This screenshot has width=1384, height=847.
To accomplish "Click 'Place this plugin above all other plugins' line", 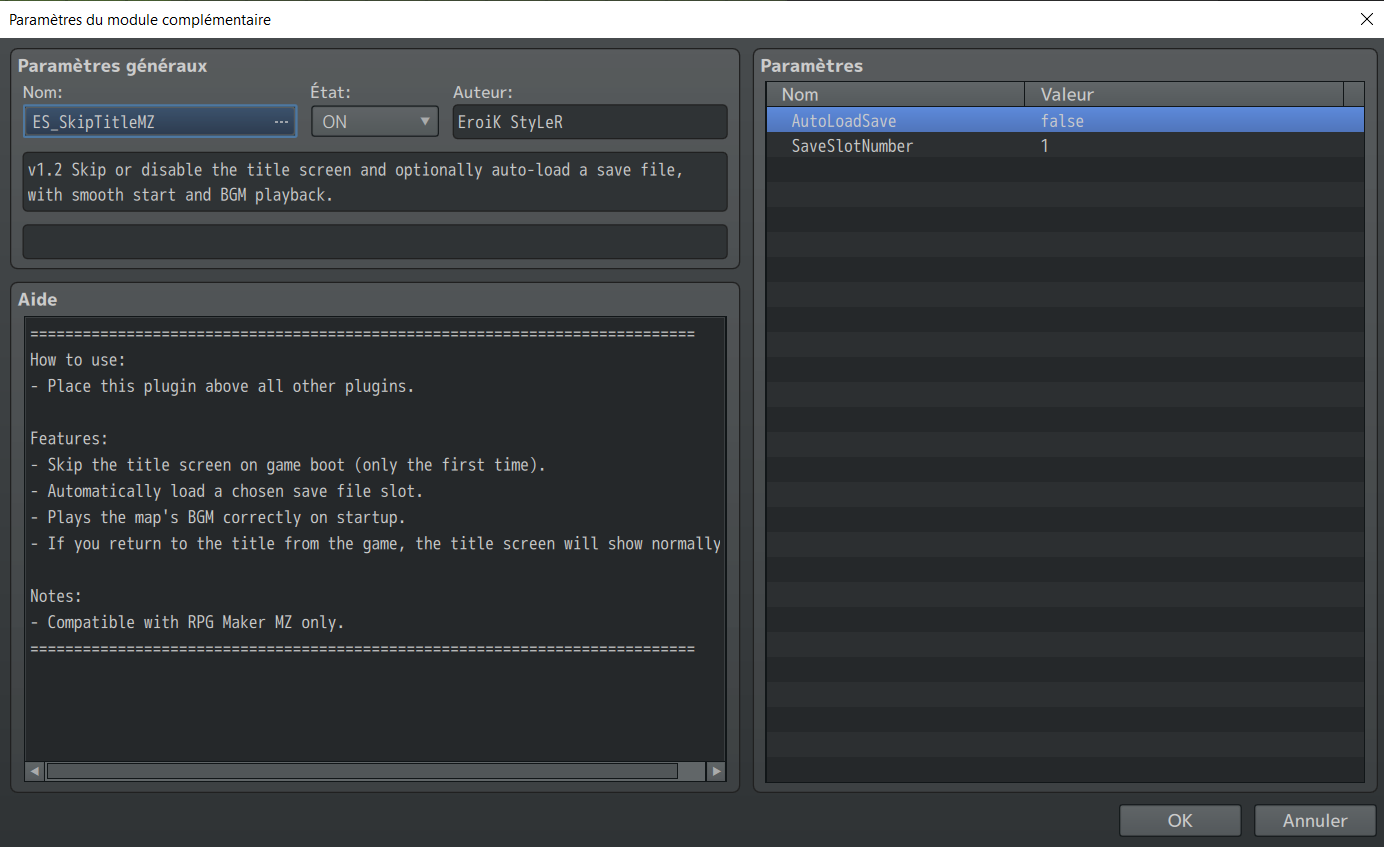I will (222, 386).
